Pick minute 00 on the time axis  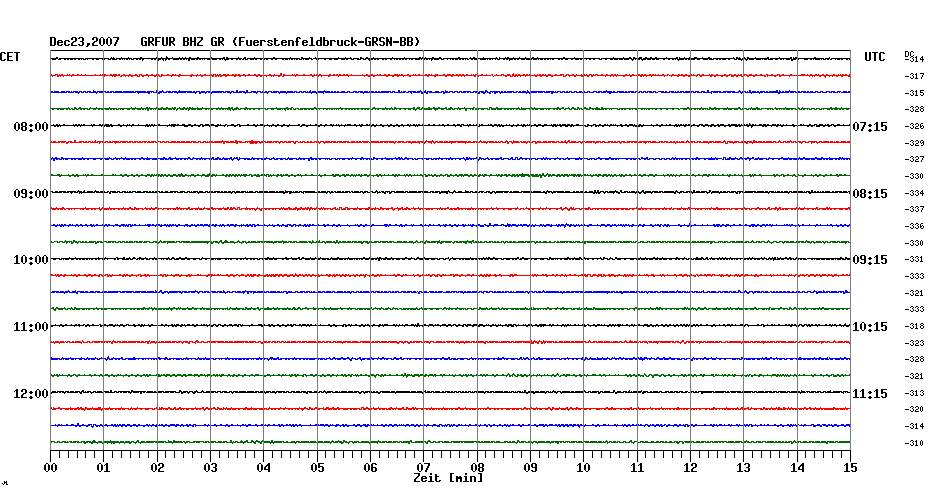click(x=50, y=468)
